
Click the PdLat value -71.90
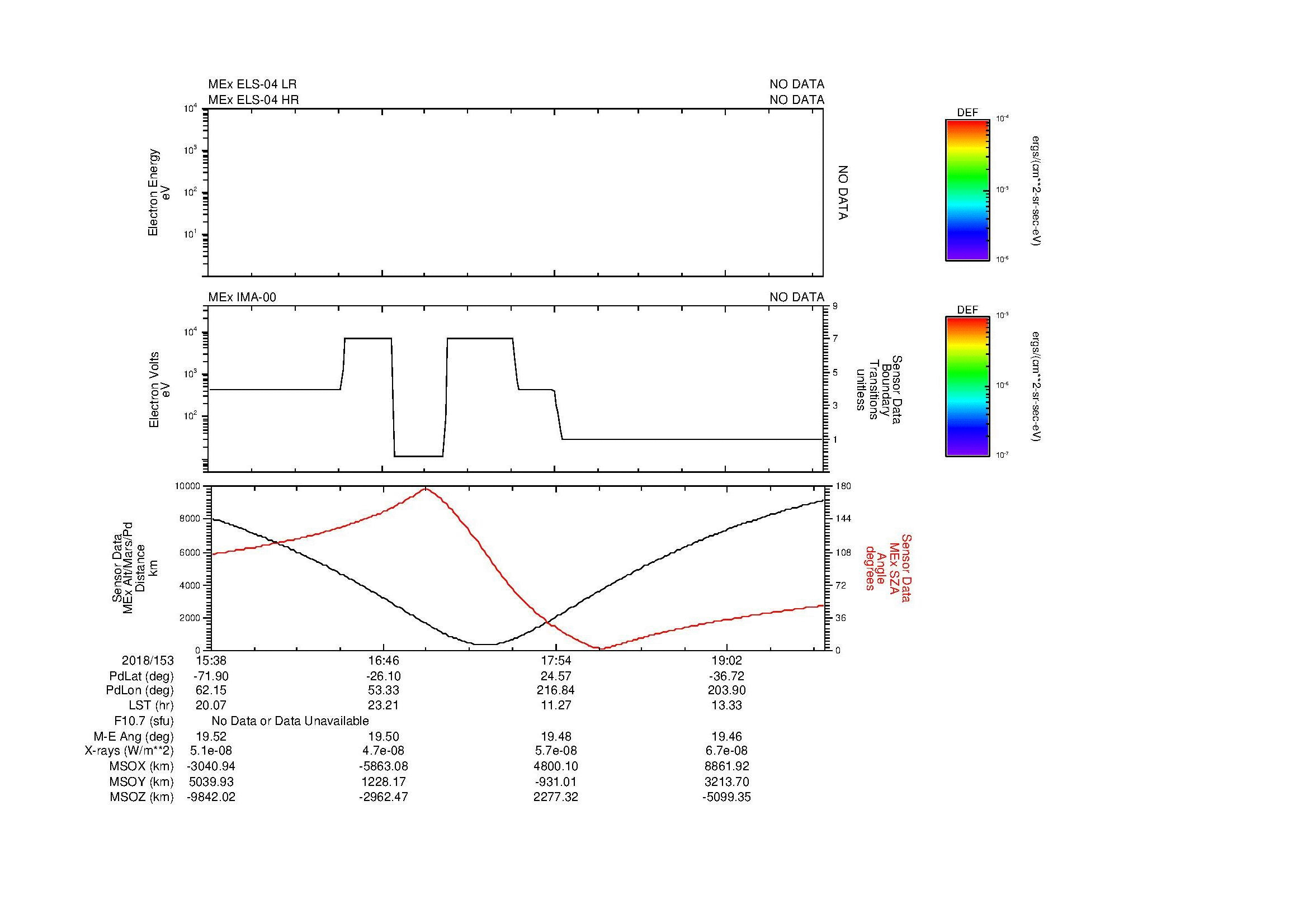(x=211, y=676)
